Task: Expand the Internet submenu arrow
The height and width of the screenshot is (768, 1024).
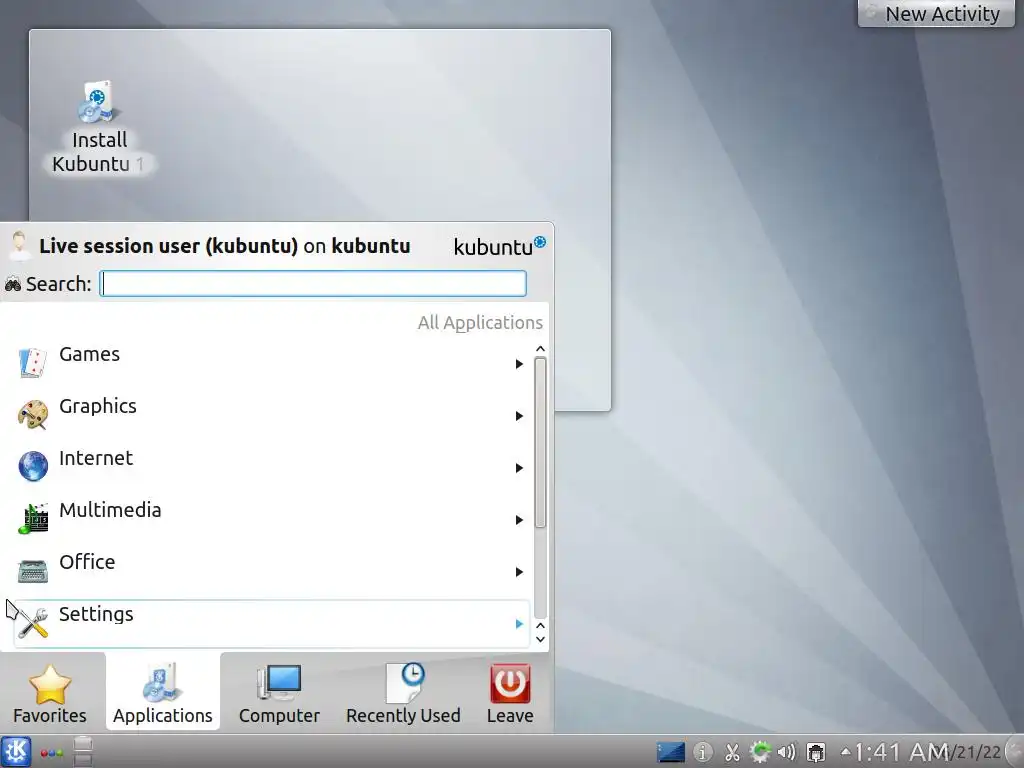Action: pyautogui.click(x=519, y=468)
